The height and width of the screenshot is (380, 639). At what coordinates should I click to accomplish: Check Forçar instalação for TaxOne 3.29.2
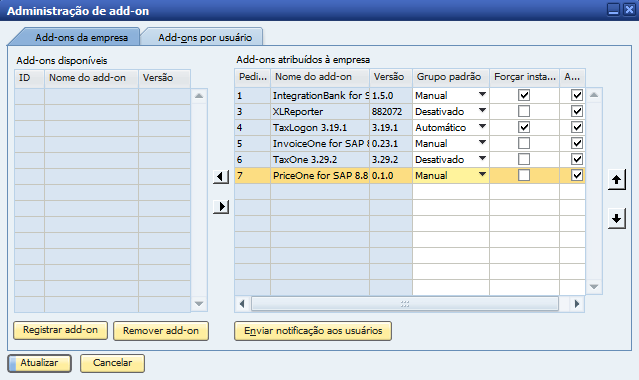[524, 159]
